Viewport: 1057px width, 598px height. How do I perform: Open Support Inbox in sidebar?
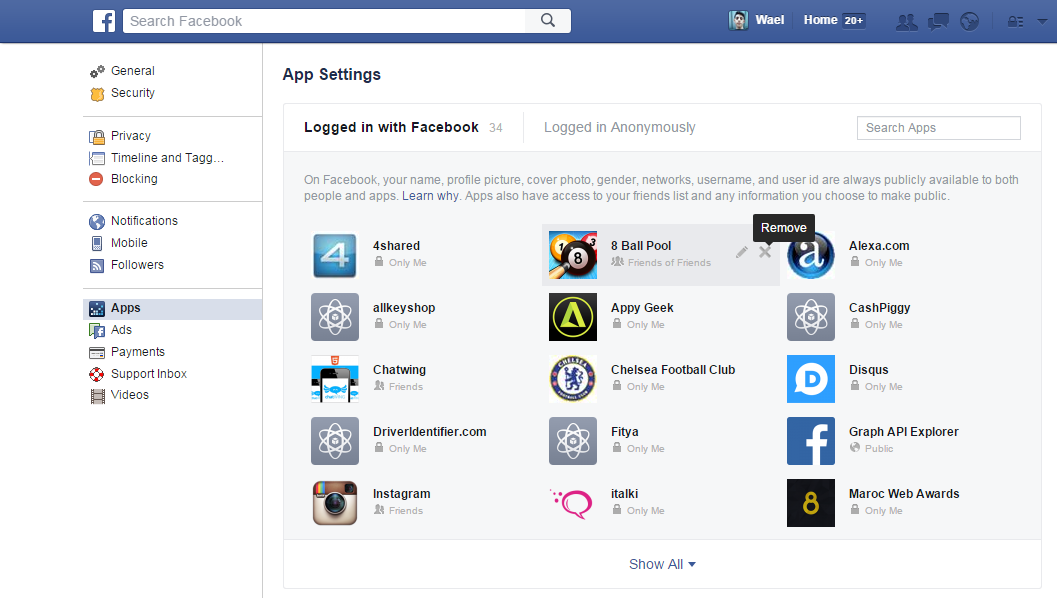pos(148,373)
